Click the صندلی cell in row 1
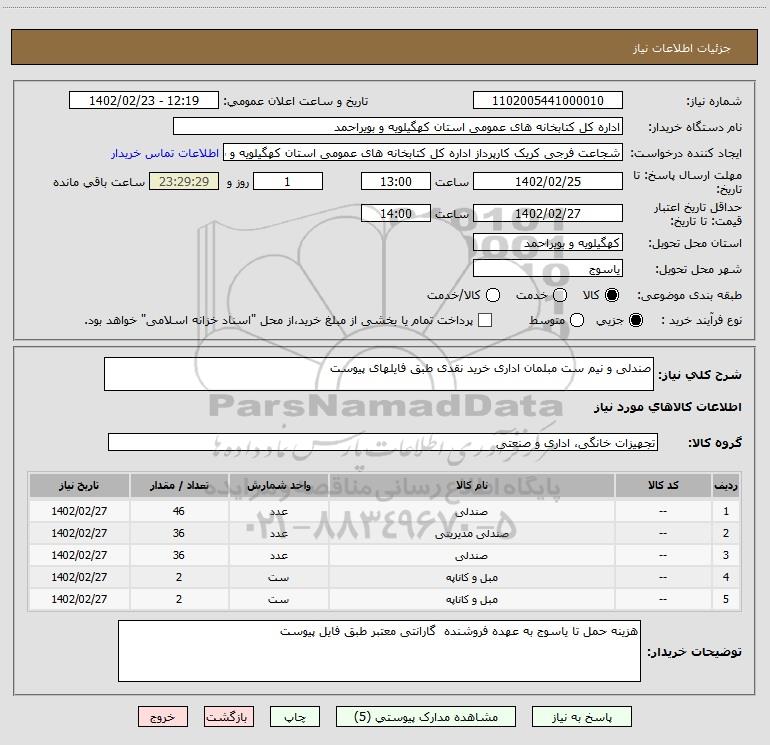 click(x=471, y=511)
